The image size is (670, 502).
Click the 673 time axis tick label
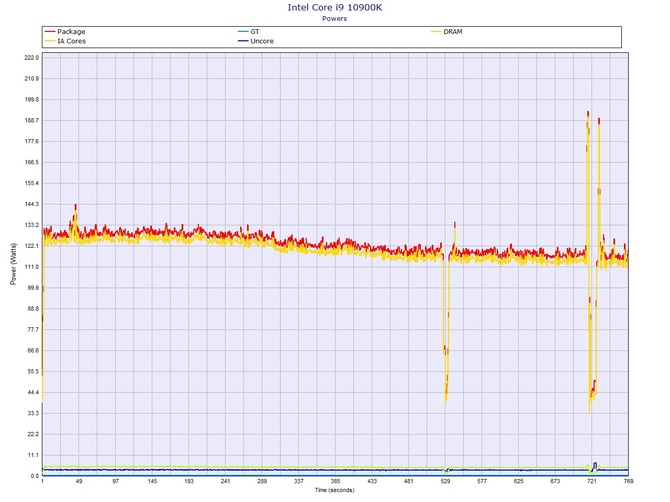click(555, 481)
